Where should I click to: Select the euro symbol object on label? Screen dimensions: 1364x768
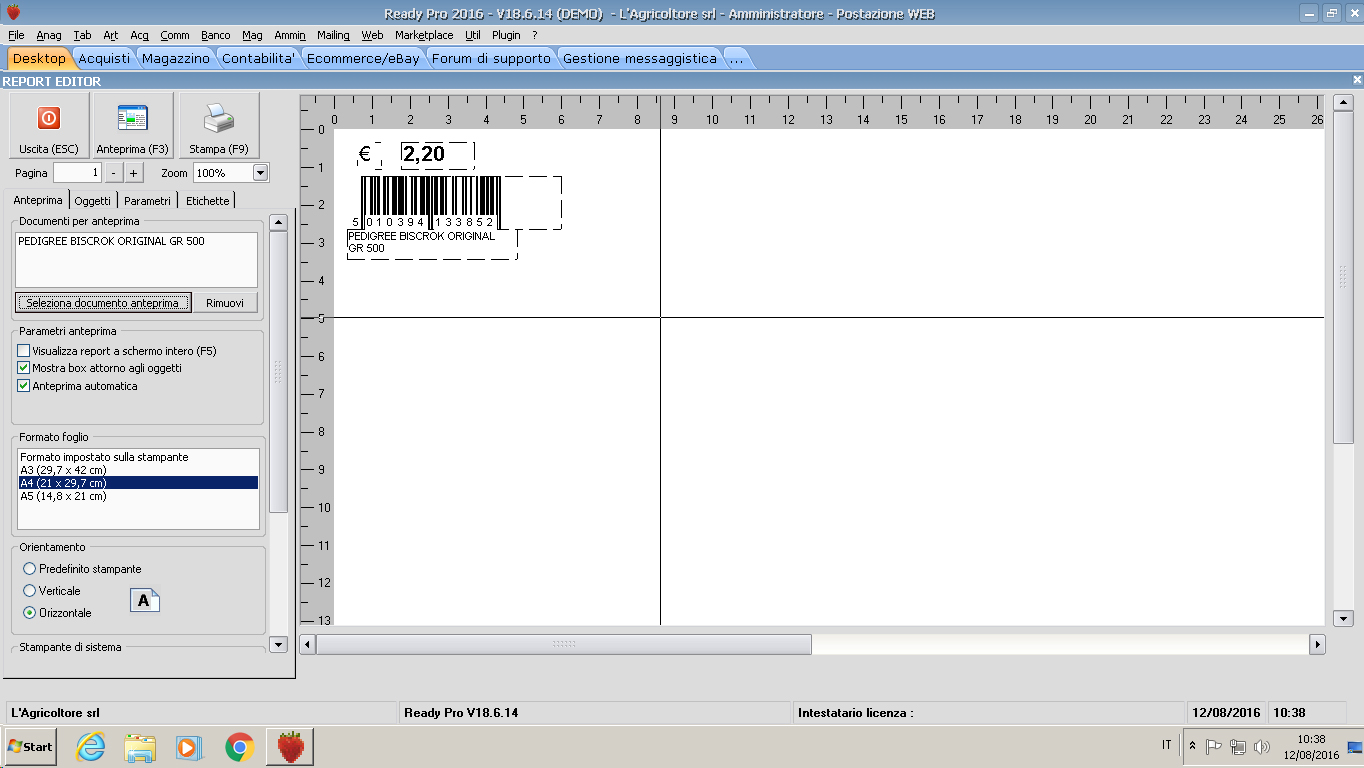(x=369, y=154)
